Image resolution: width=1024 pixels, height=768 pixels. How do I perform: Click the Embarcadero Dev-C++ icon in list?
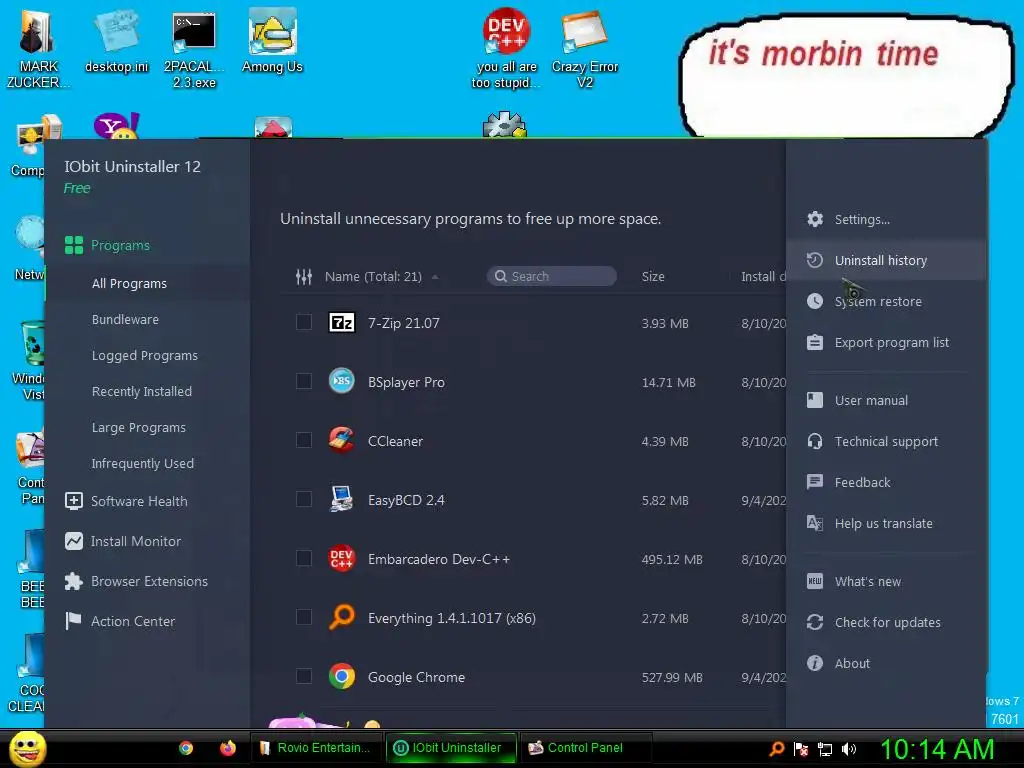click(342, 558)
